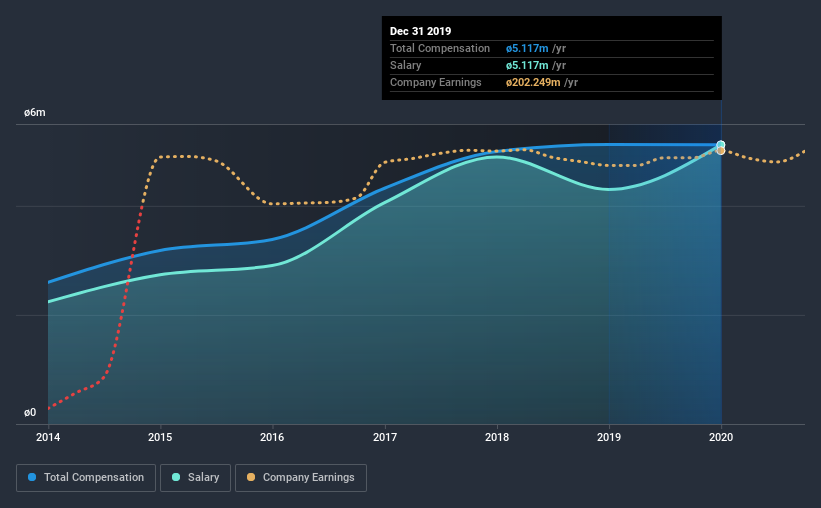
Task: Click the 2014 x-axis label
Action: [x=48, y=437]
